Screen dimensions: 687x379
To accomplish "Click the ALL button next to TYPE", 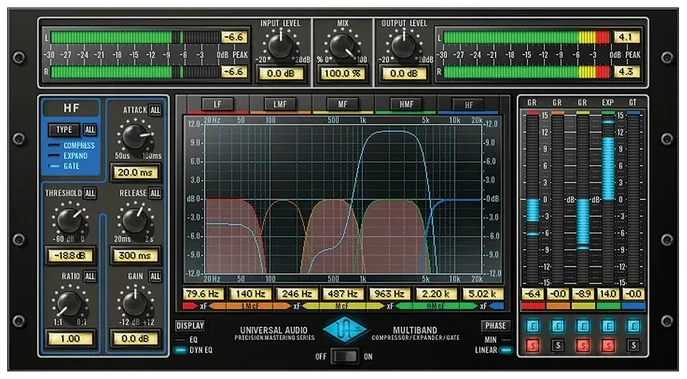I will tap(90, 130).
